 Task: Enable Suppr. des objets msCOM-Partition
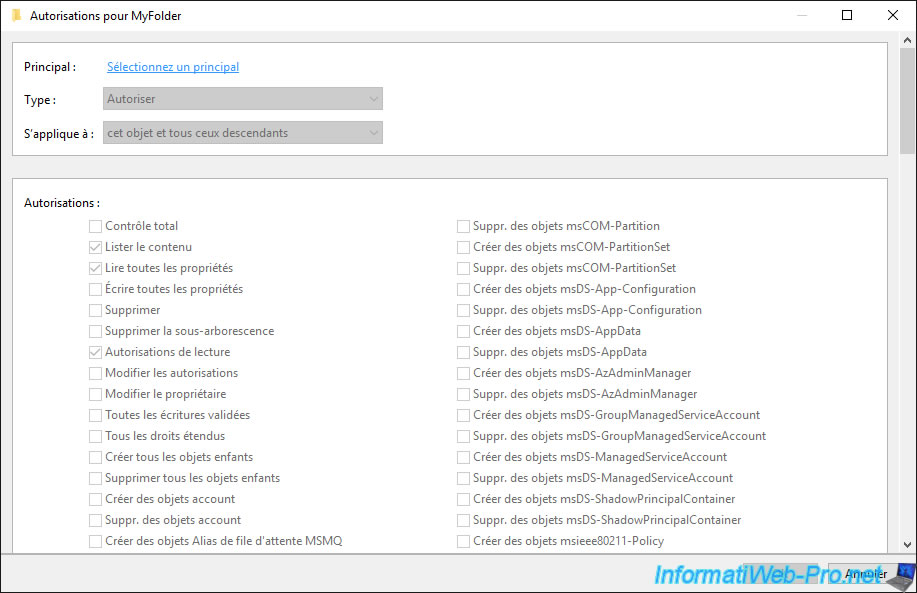tap(463, 226)
